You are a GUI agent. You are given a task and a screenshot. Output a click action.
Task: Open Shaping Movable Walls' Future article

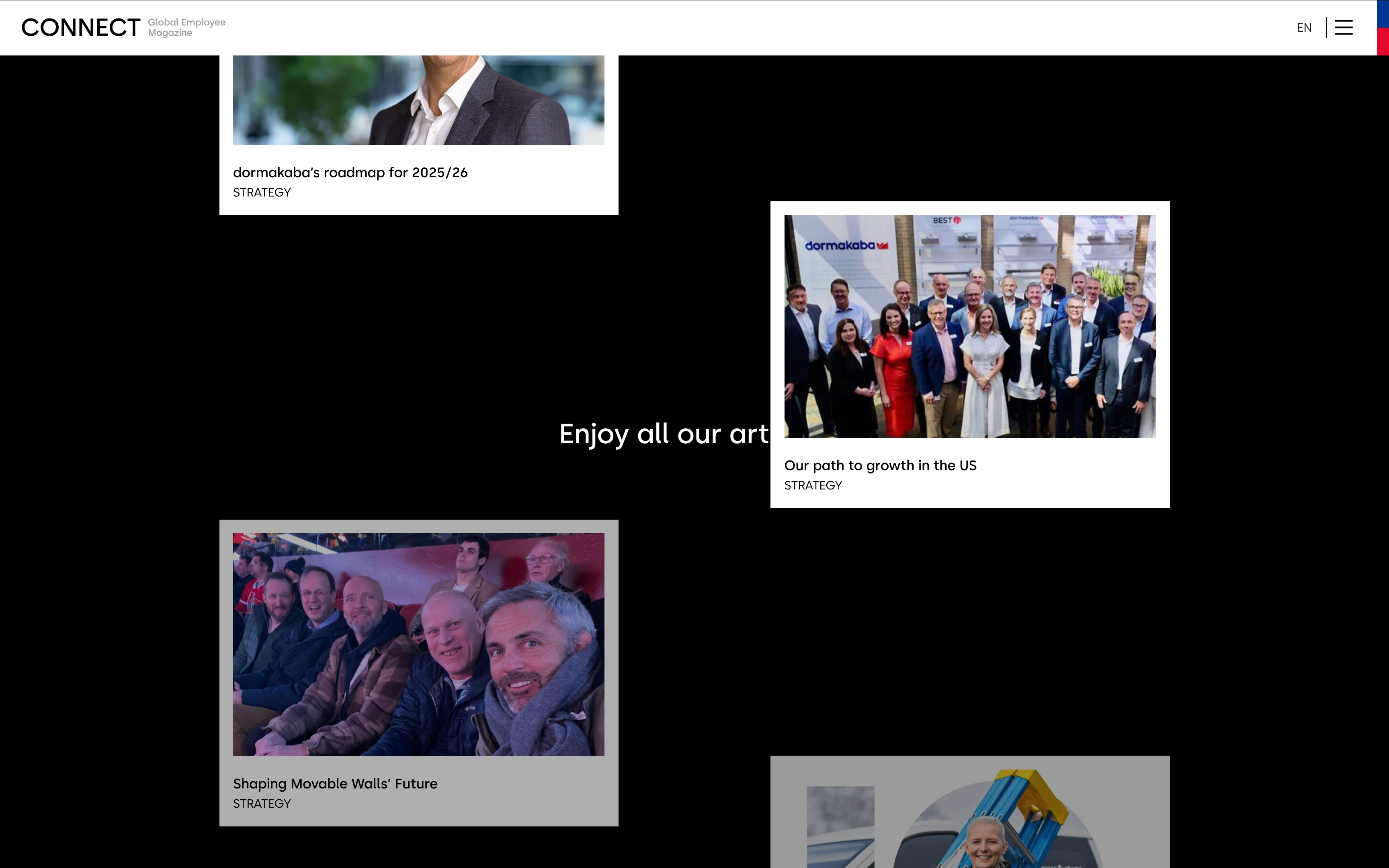click(x=335, y=784)
